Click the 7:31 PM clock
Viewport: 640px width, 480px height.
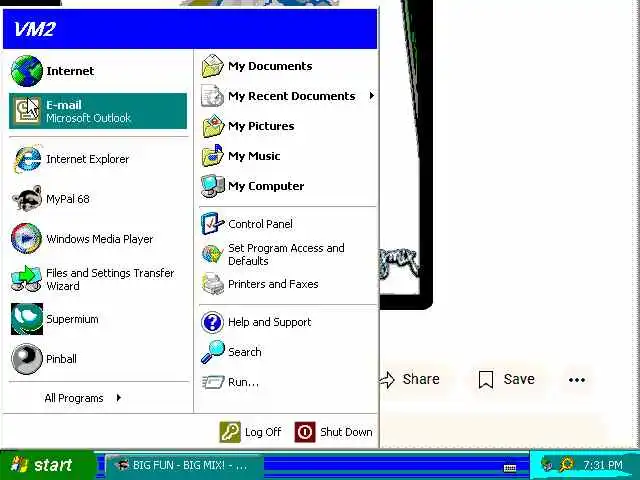click(x=603, y=465)
